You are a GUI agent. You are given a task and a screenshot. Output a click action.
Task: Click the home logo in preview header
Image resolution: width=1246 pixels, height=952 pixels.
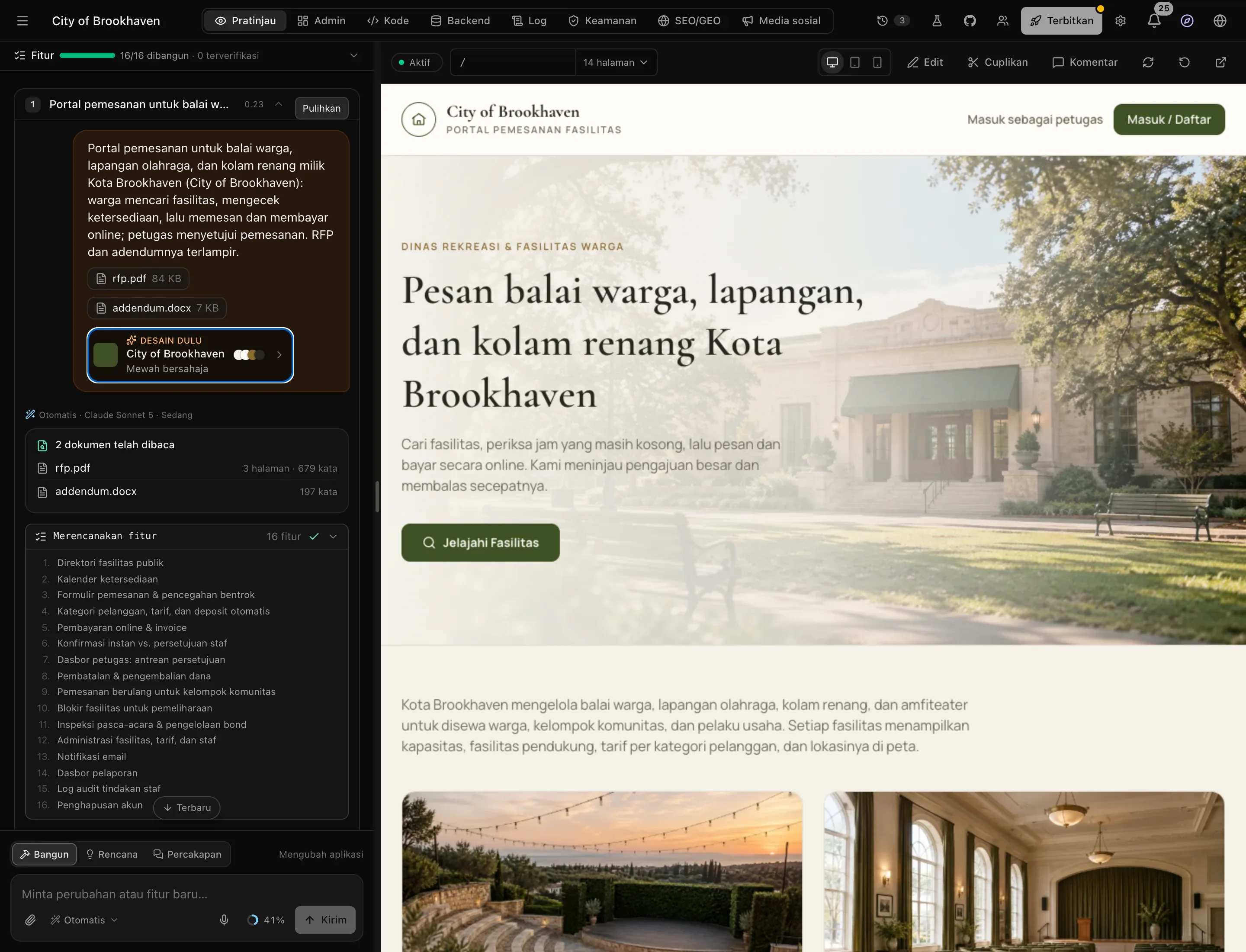[x=419, y=119]
